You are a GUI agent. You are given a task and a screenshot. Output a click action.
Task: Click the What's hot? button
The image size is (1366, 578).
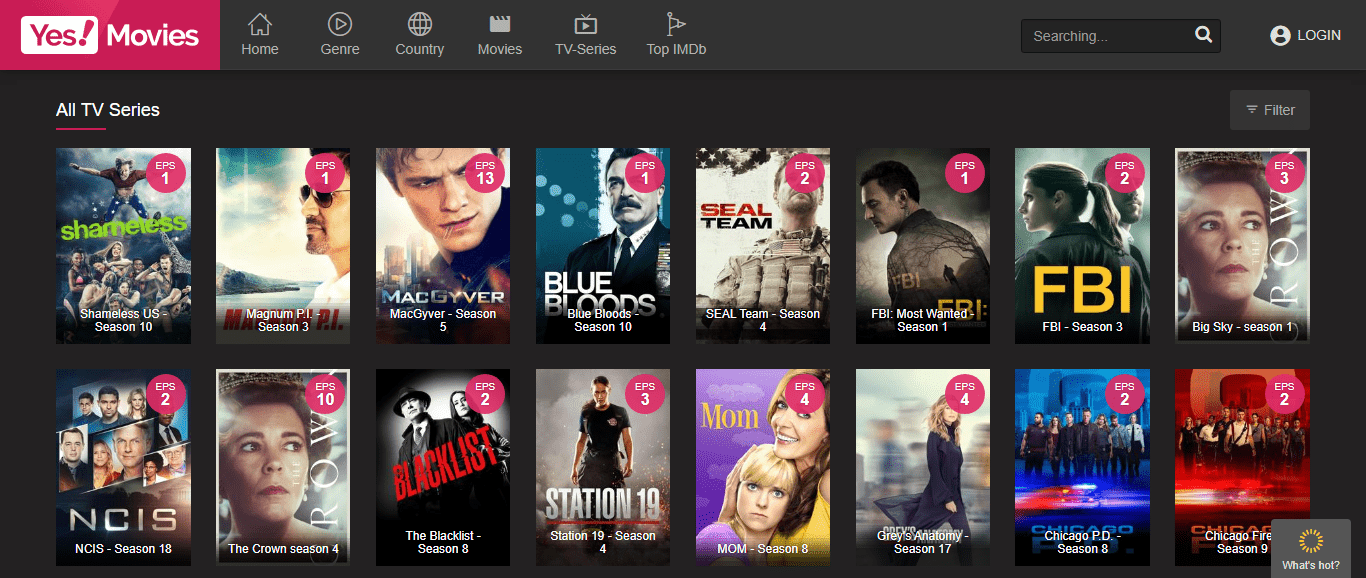[1311, 548]
